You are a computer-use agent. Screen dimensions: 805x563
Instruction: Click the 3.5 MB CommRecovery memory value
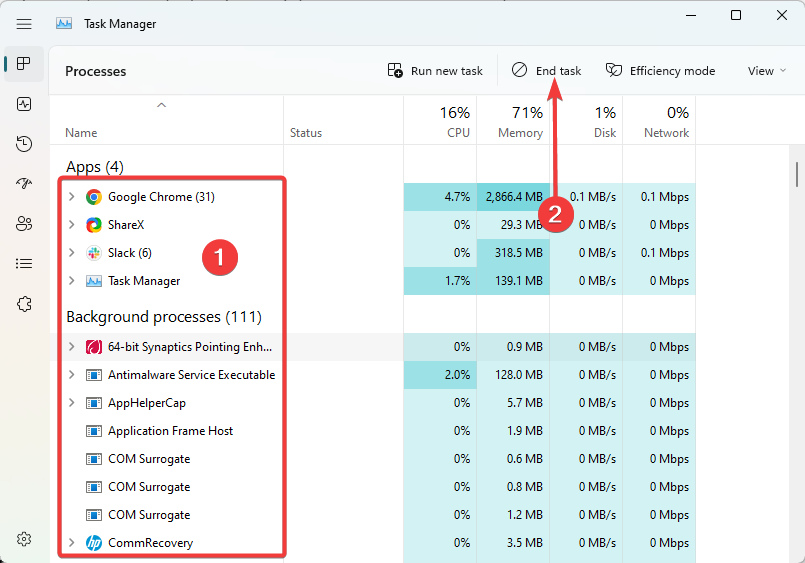tap(525, 543)
